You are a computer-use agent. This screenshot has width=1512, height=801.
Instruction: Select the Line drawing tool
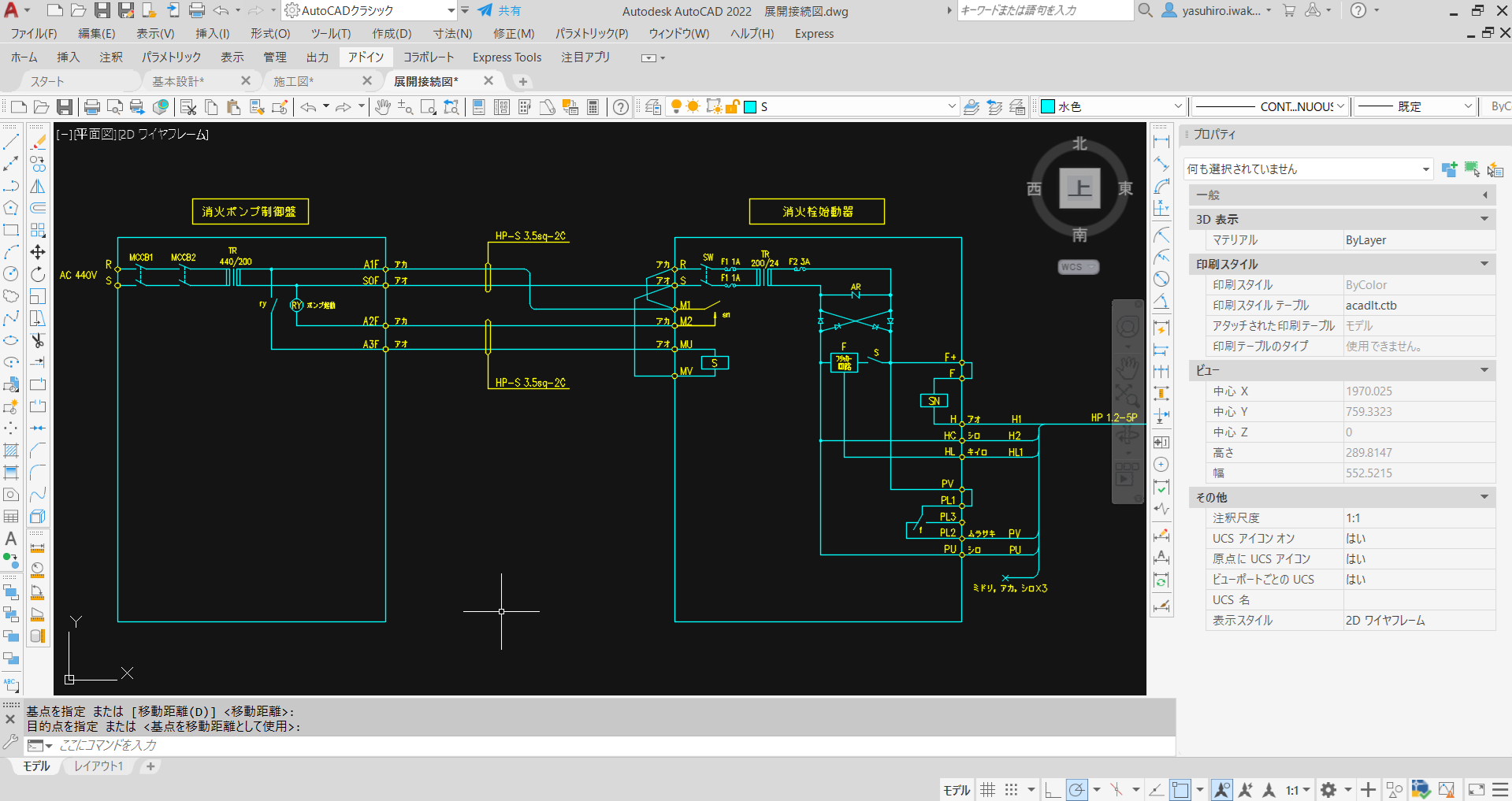11,143
